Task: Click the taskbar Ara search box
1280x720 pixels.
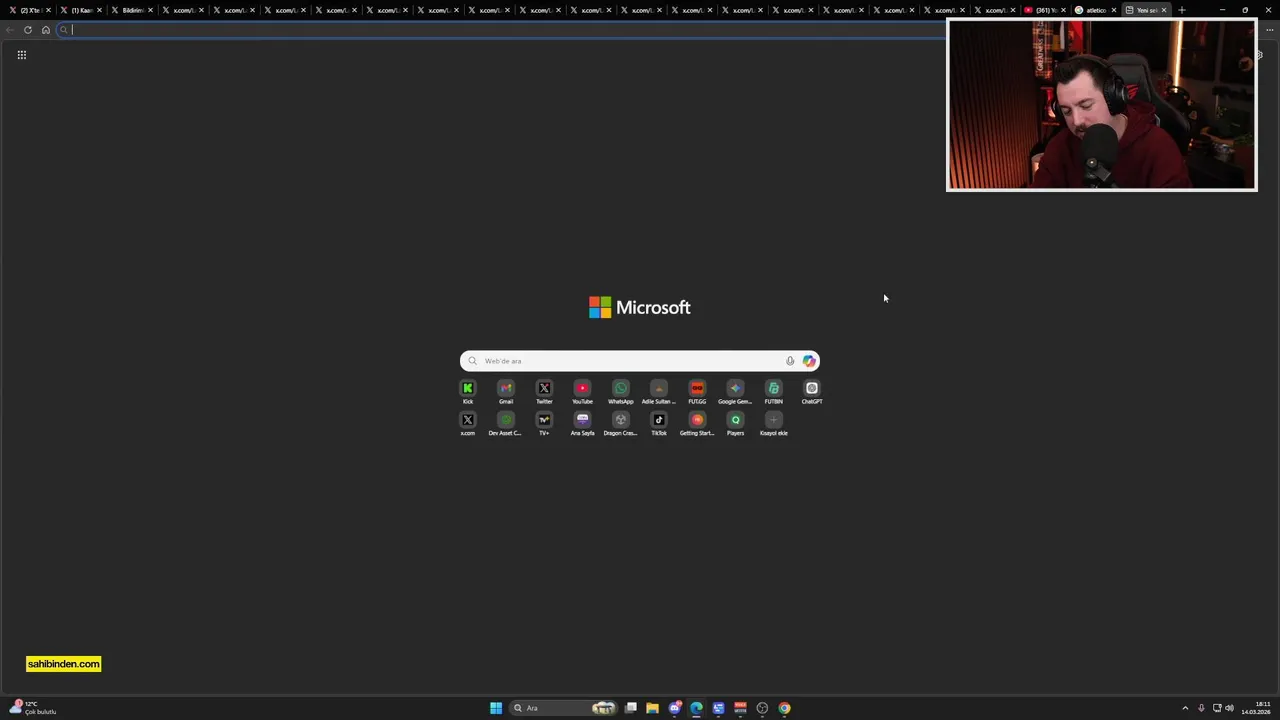Action: pyautogui.click(x=564, y=708)
